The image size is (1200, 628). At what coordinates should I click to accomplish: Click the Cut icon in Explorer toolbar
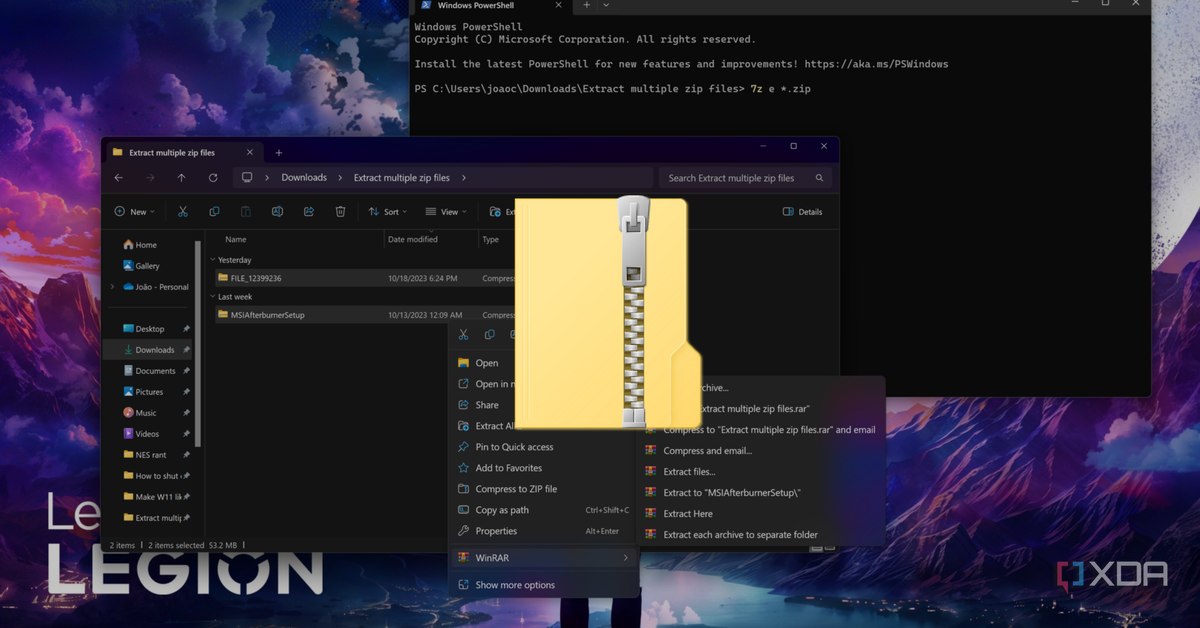coord(183,212)
